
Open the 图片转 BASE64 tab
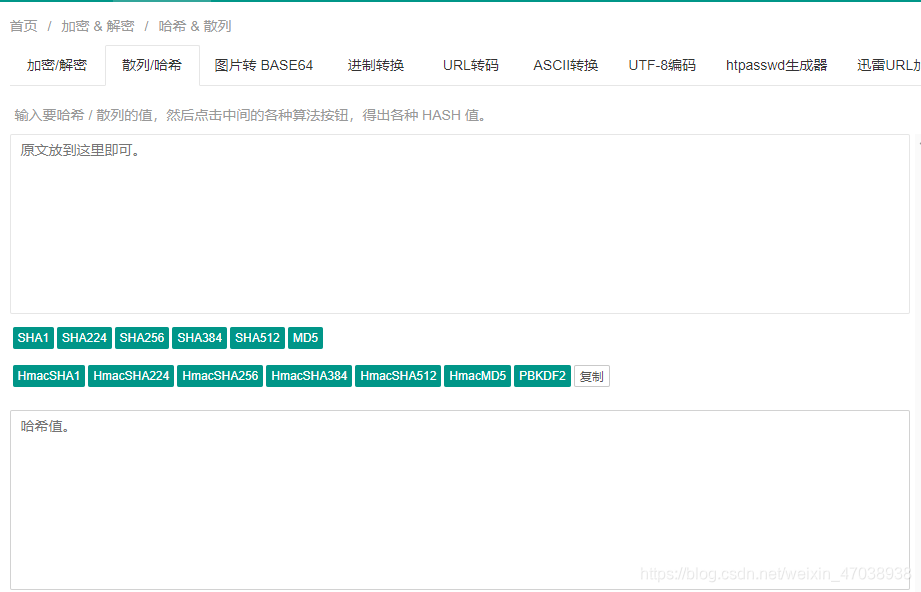(x=264, y=65)
